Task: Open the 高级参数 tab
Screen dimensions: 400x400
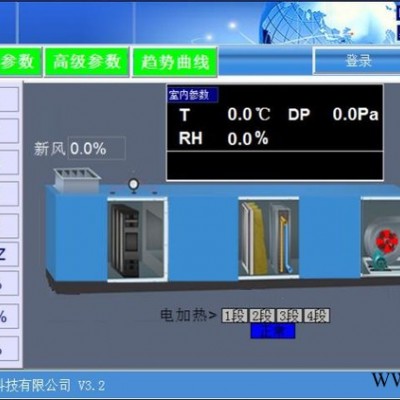Action: tap(87, 62)
